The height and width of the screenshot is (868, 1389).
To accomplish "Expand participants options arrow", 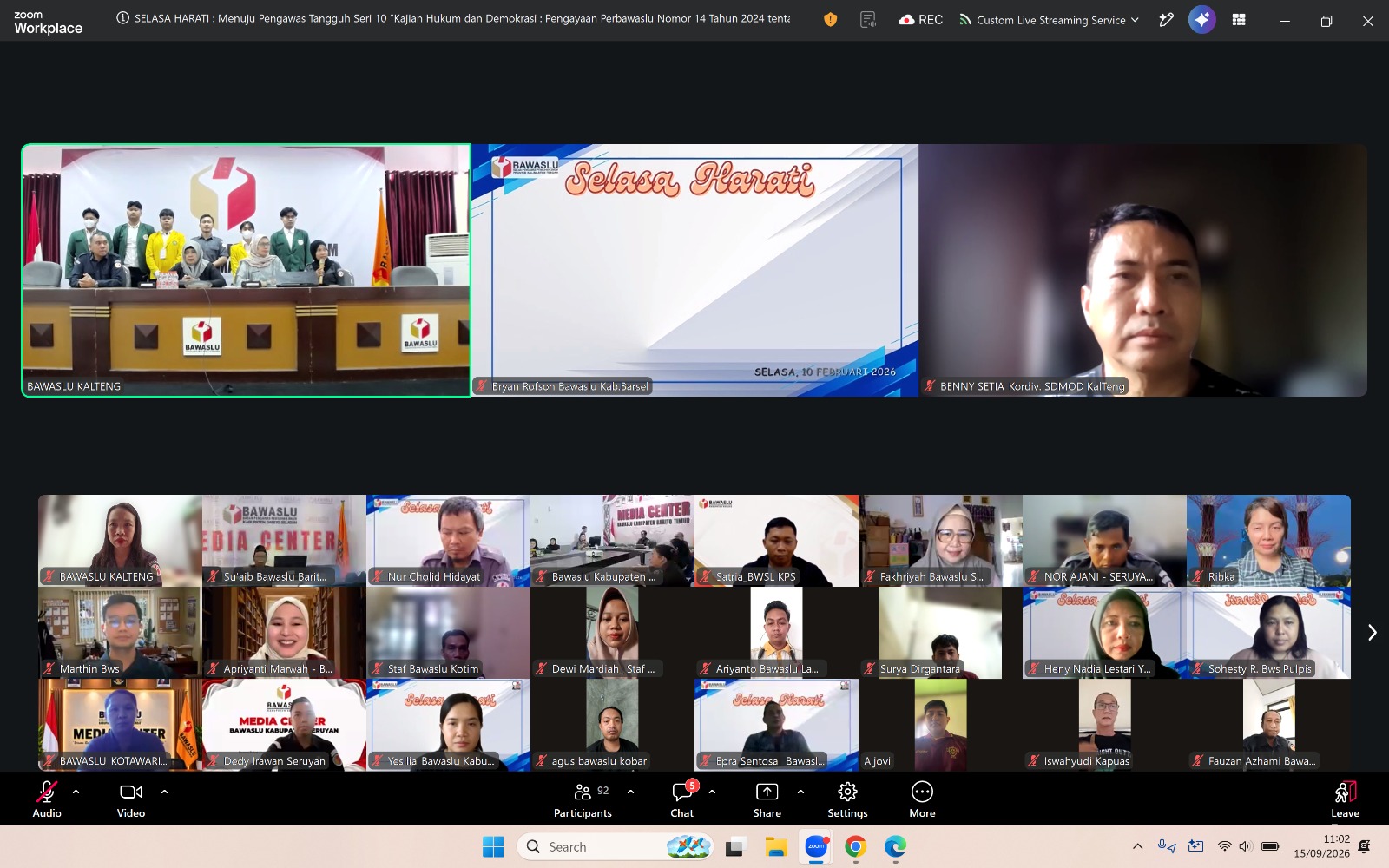I will point(630,792).
